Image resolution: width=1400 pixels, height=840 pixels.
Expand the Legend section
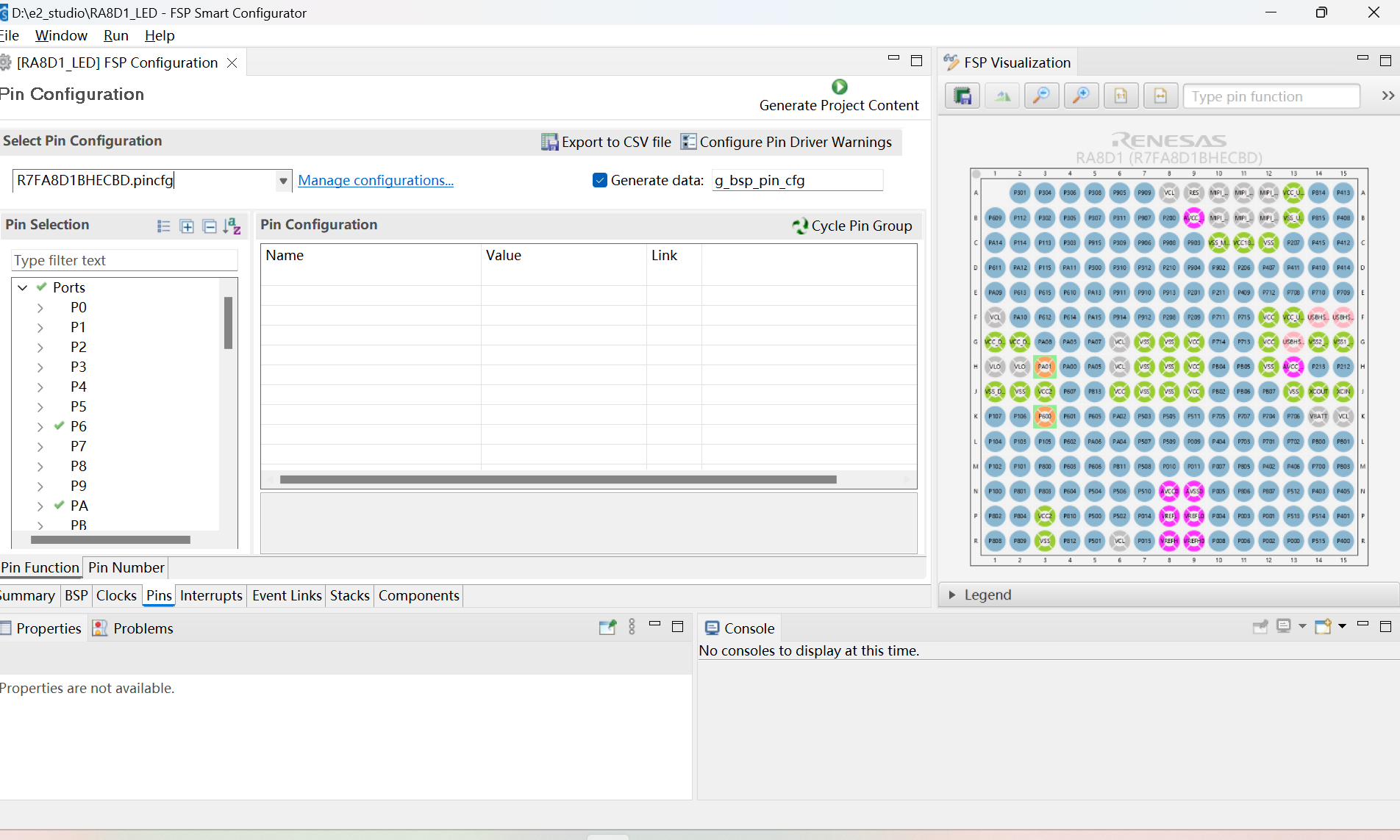(x=952, y=595)
